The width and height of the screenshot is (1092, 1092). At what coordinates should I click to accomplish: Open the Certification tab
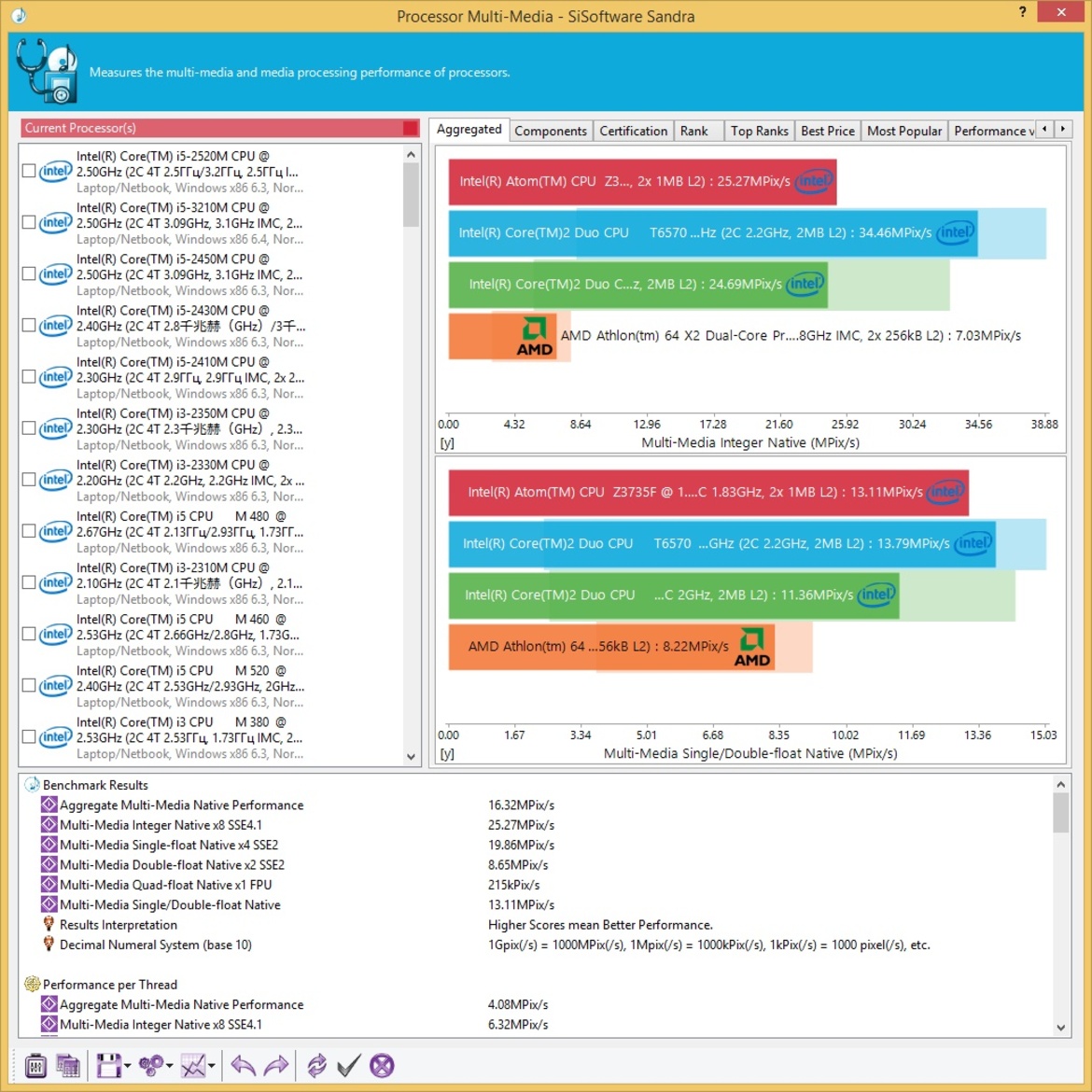click(x=633, y=131)
